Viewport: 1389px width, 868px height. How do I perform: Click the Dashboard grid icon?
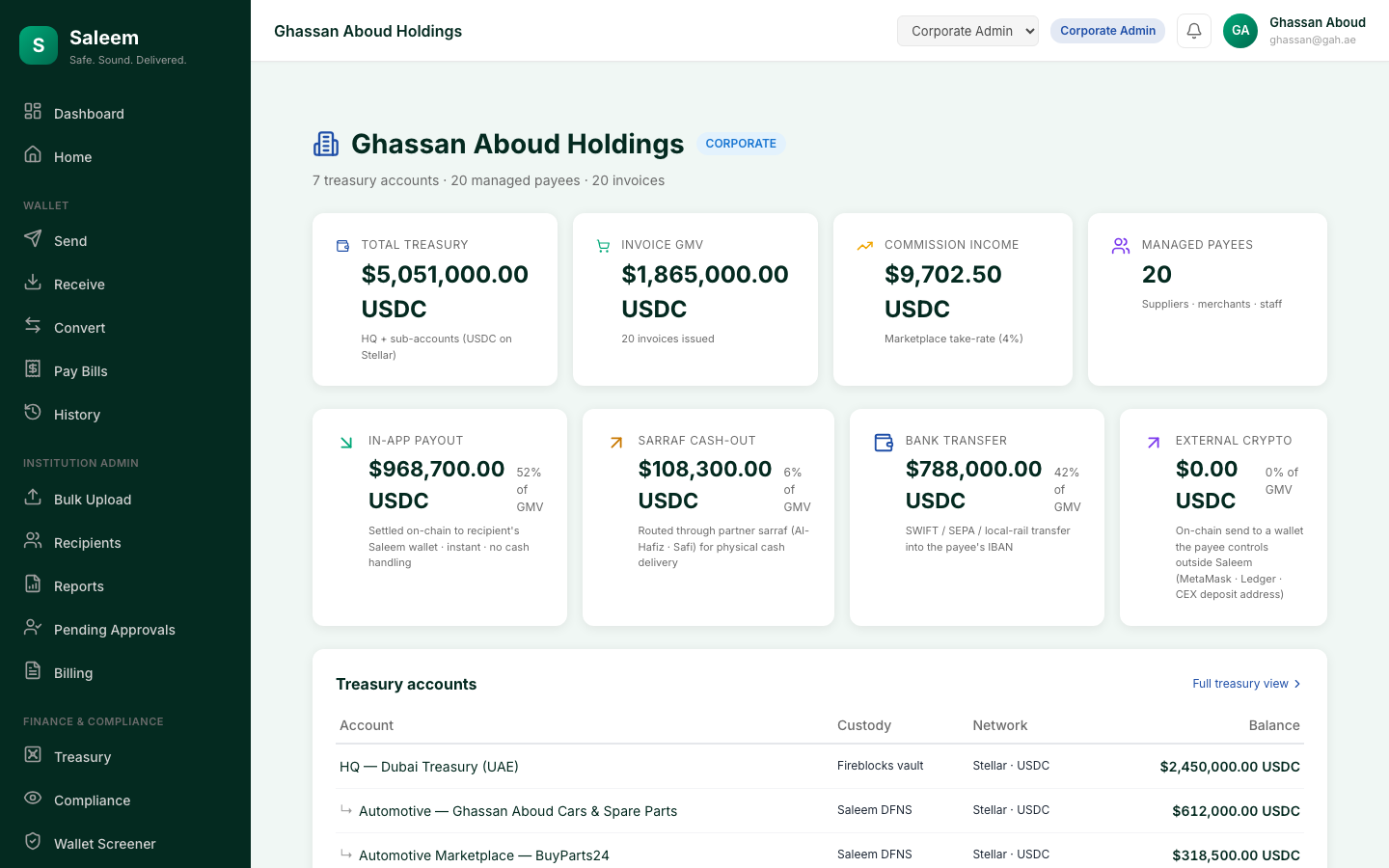(x=33, y=111)
